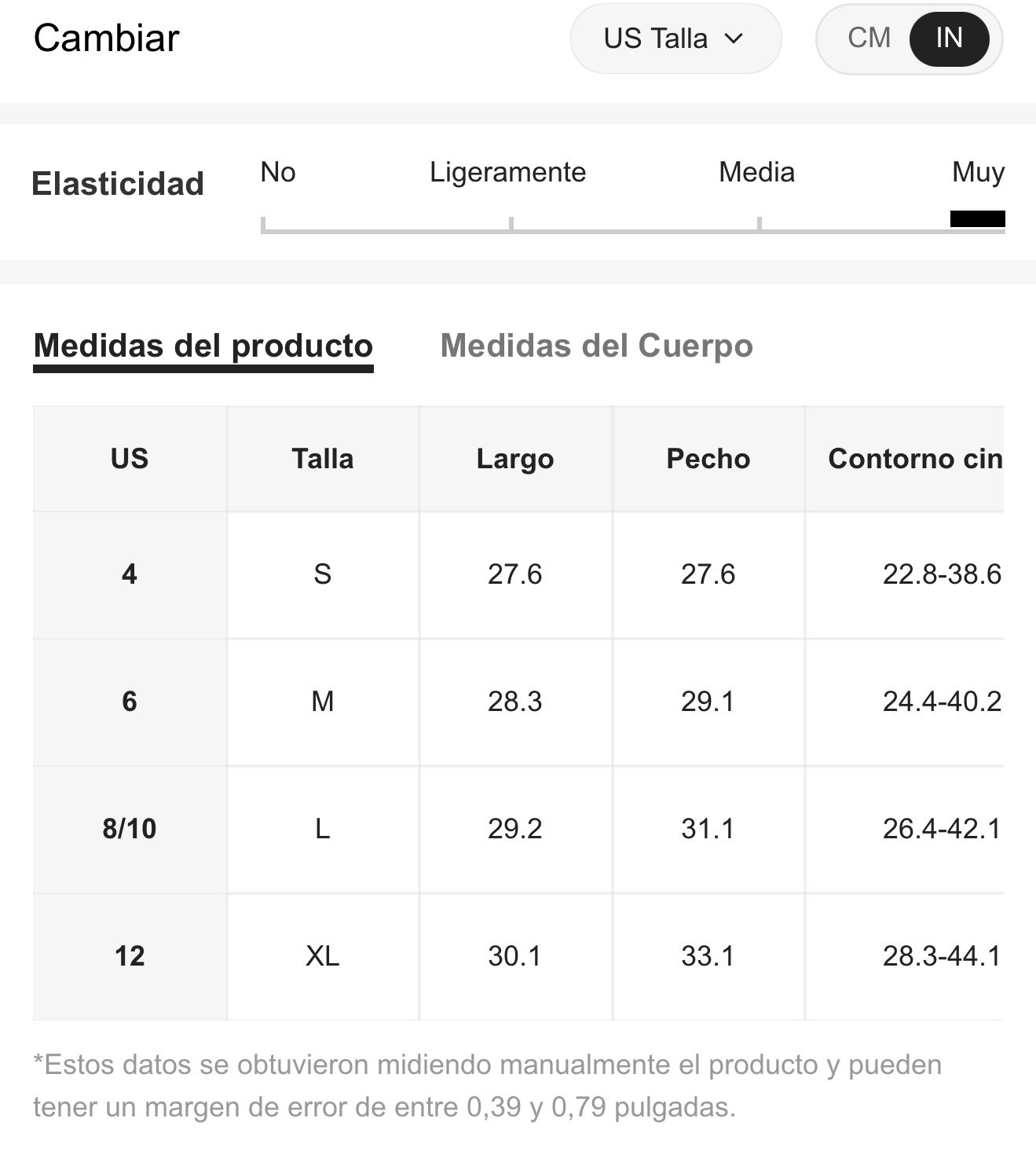Screen dimensions: 1036x1151
Task: Switch to Medidas del Cuerpo tab
Action: tap(596, 346)
